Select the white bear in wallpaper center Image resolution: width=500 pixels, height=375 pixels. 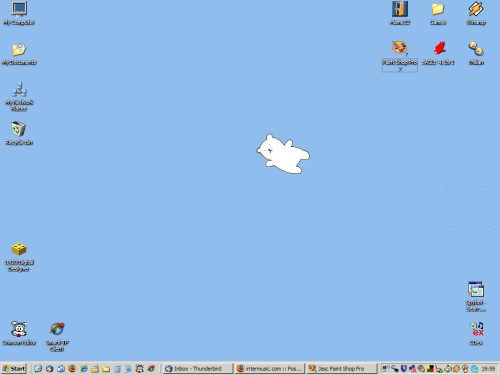click(x=283, y=154)
